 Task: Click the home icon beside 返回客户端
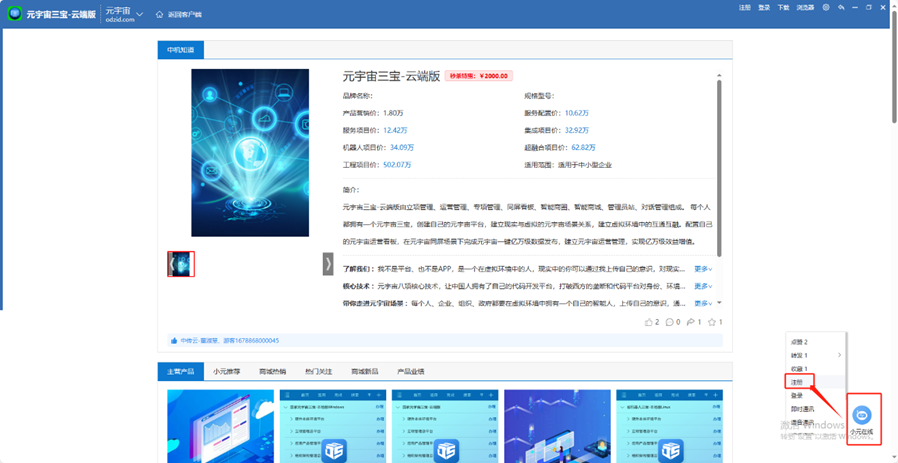[x=160, y=14]
